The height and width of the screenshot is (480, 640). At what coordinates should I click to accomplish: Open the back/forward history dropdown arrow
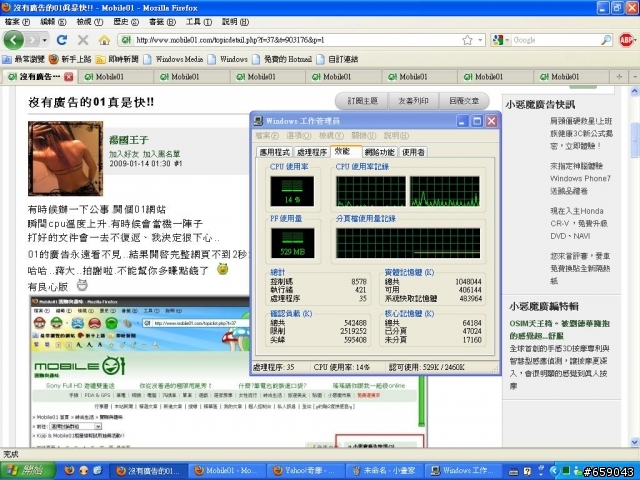coord(44,40)
